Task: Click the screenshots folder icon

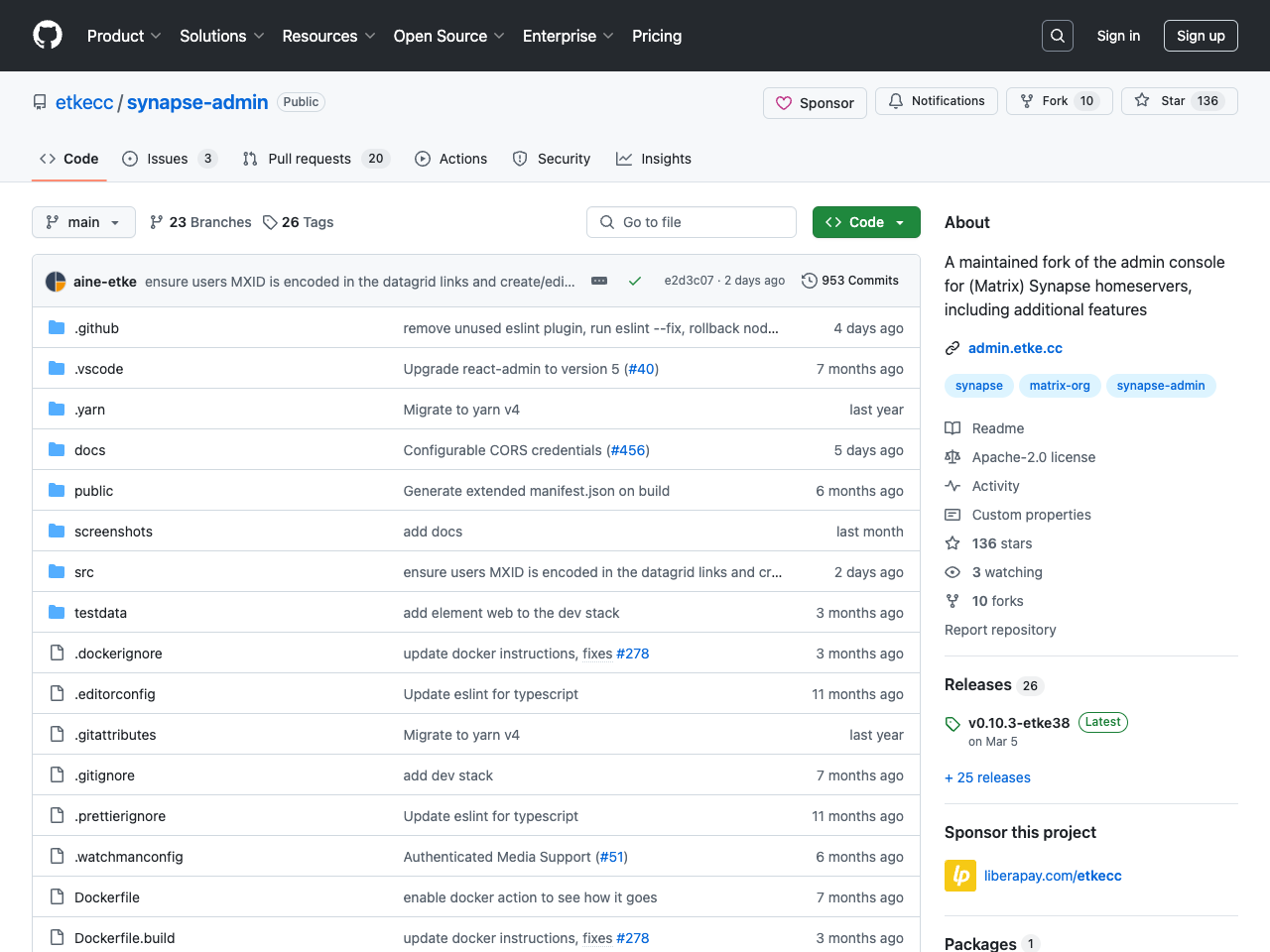Action: [57, 531]
